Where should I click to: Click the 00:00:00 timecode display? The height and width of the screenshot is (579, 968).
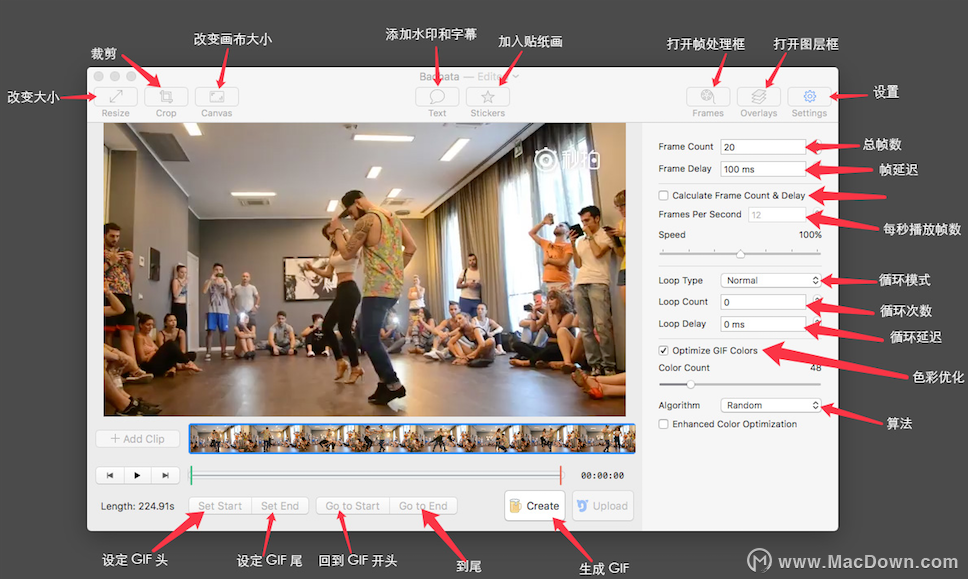click(603, 475)
